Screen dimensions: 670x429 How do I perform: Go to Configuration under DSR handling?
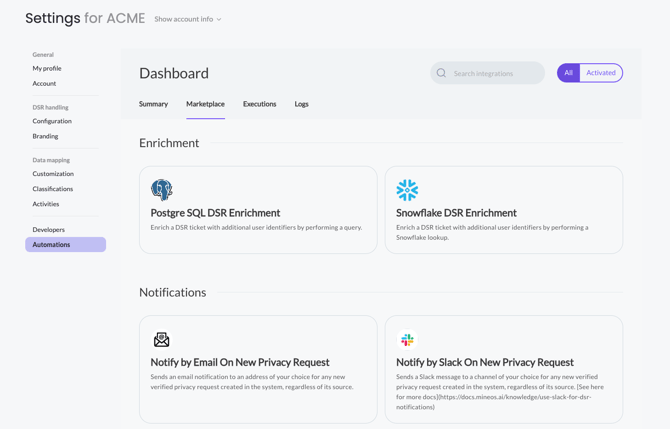point(52,121)
